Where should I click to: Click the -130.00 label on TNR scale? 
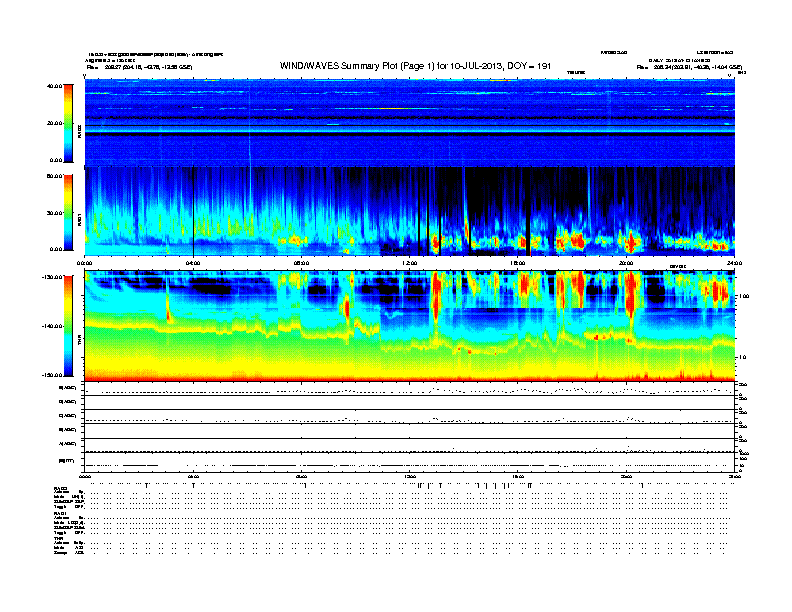pos(53,277)
